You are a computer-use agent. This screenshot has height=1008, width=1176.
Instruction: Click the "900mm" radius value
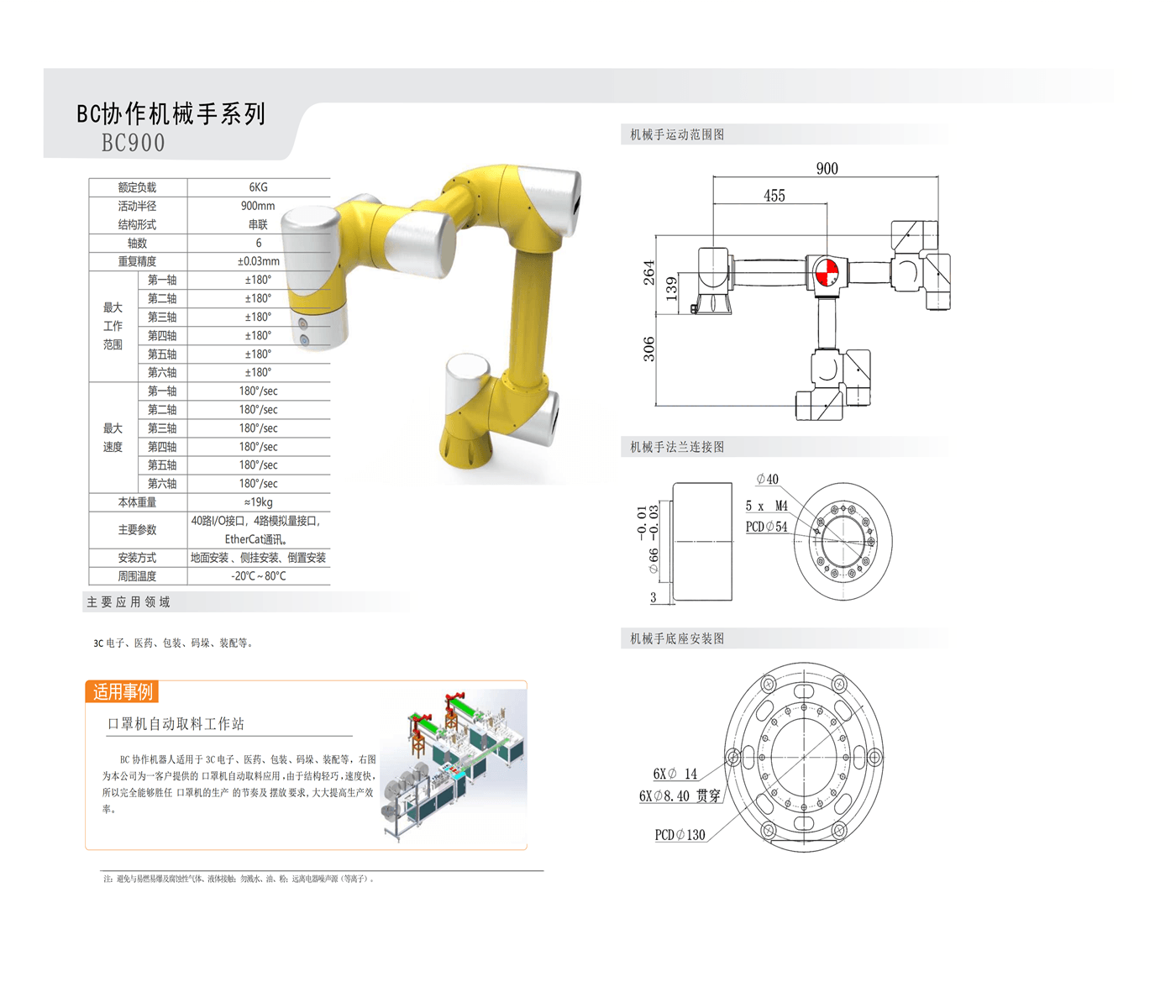258,206
